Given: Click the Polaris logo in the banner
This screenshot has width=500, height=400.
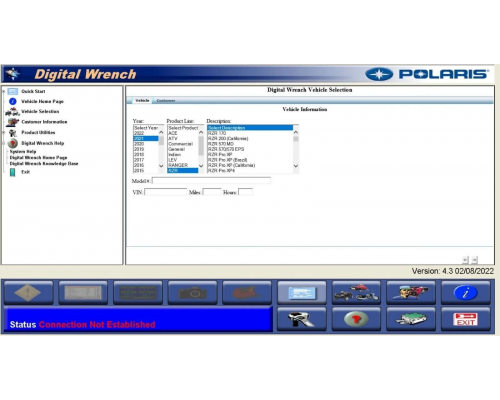Looking at the screenshot, I should (427, 74).
